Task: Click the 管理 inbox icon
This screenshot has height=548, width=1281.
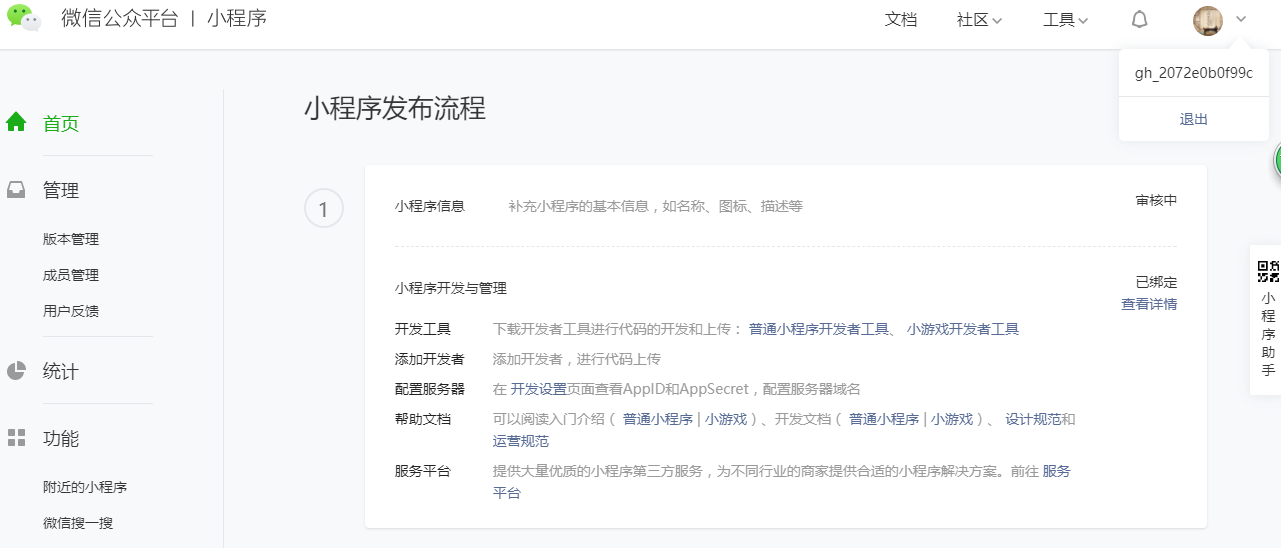Action: [16, 190]
